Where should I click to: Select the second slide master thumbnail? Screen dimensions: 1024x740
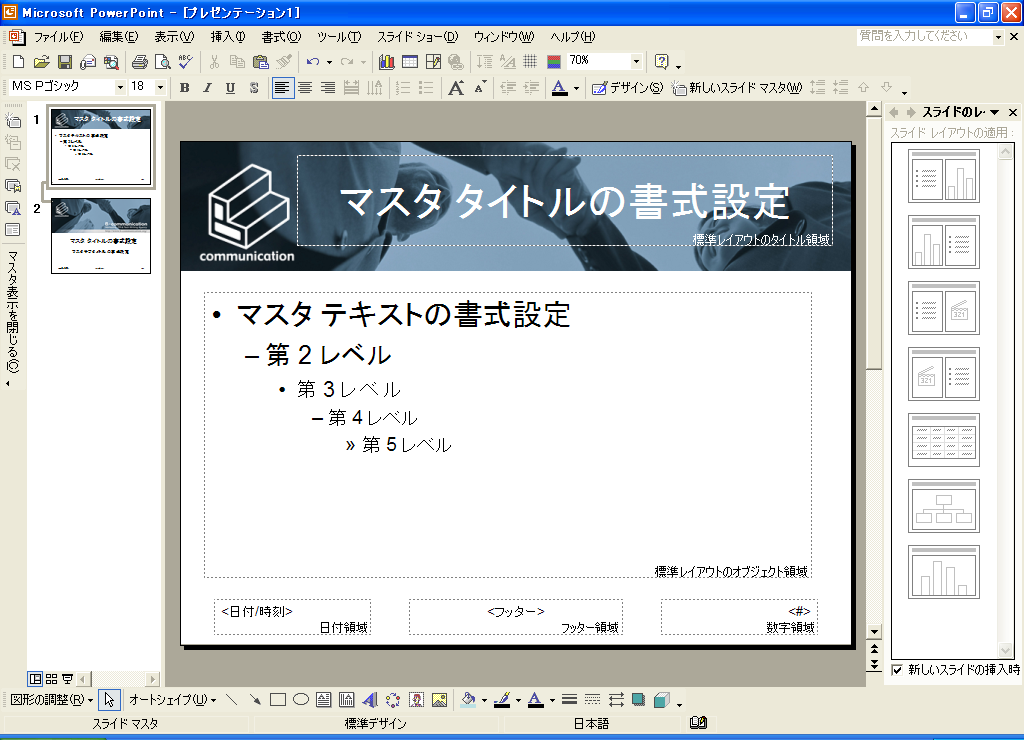tap(101, 236)
